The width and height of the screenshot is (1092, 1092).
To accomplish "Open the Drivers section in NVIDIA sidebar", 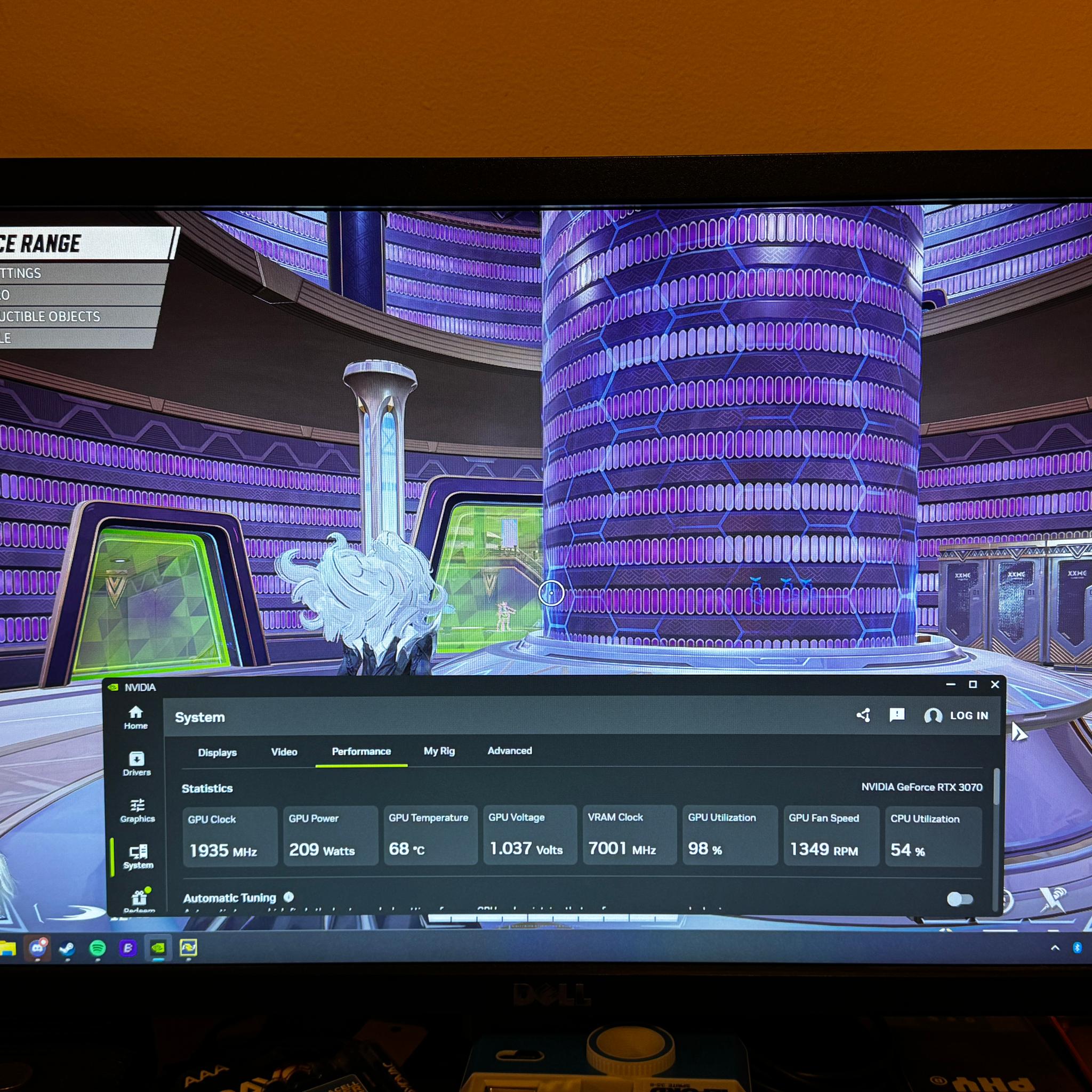I will tap(136, 764).
